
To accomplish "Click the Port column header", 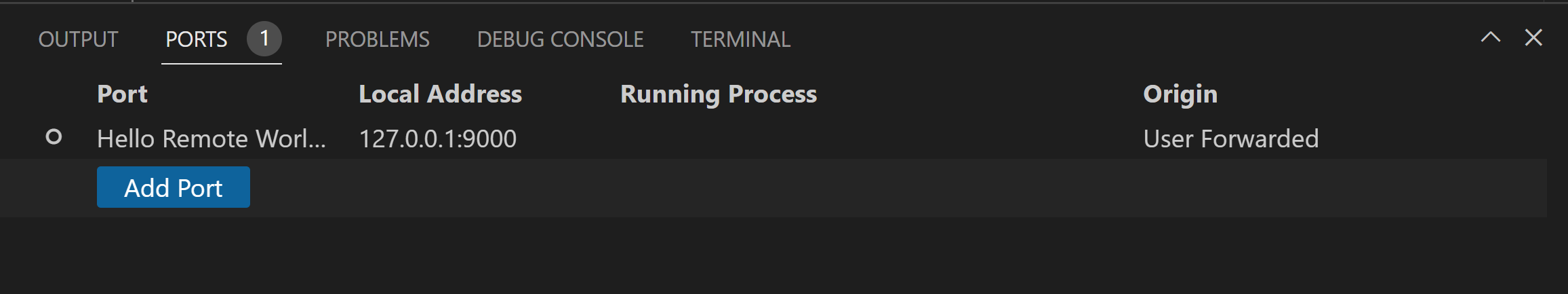I will pos(122,94).
